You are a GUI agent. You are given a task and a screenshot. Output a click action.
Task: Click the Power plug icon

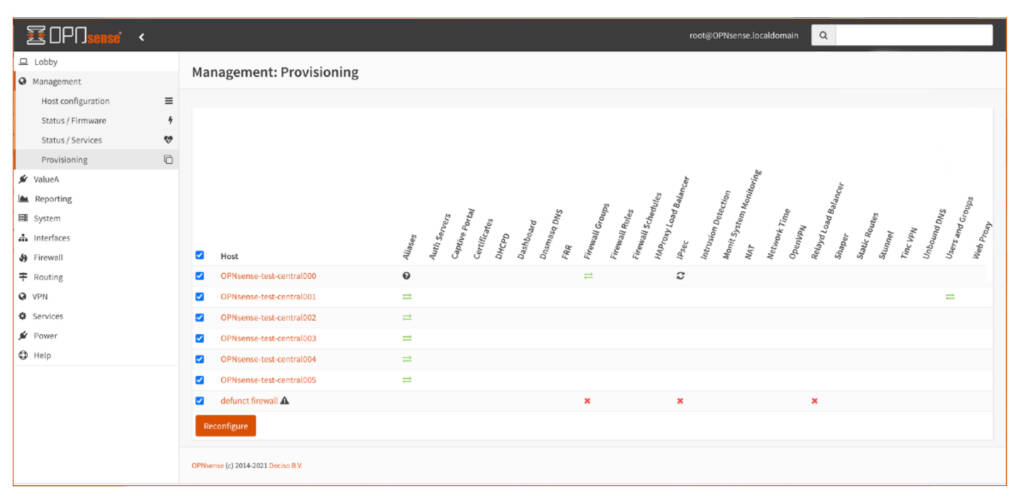(23, 336)
